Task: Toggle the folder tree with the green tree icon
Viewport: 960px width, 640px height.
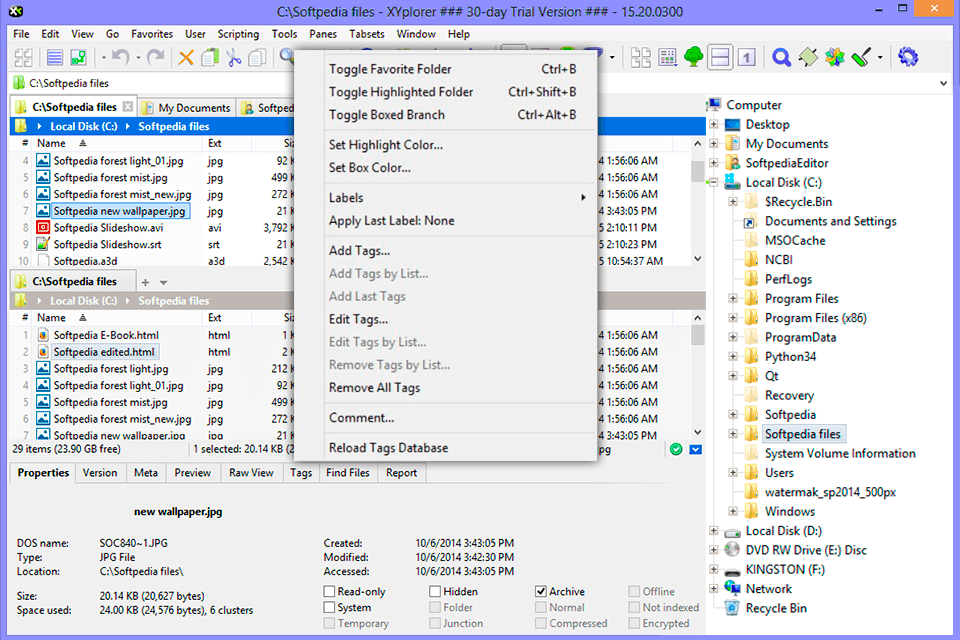Action: [x=694, y=58]
